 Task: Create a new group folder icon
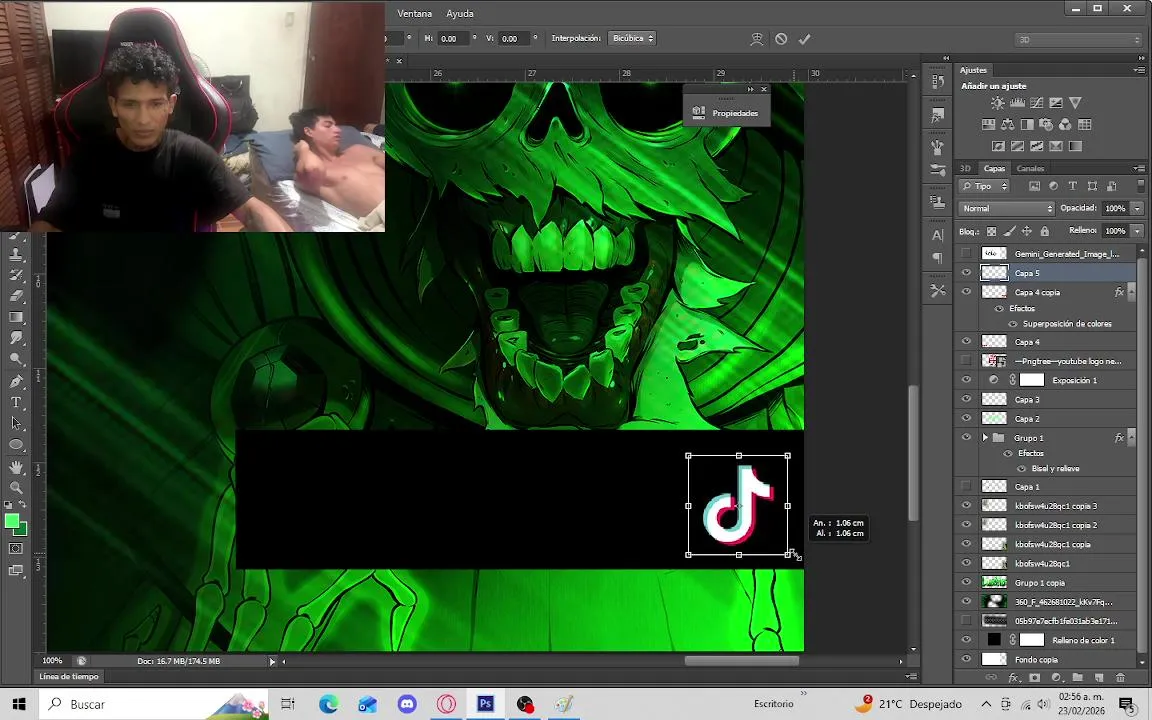point(1077,677)
